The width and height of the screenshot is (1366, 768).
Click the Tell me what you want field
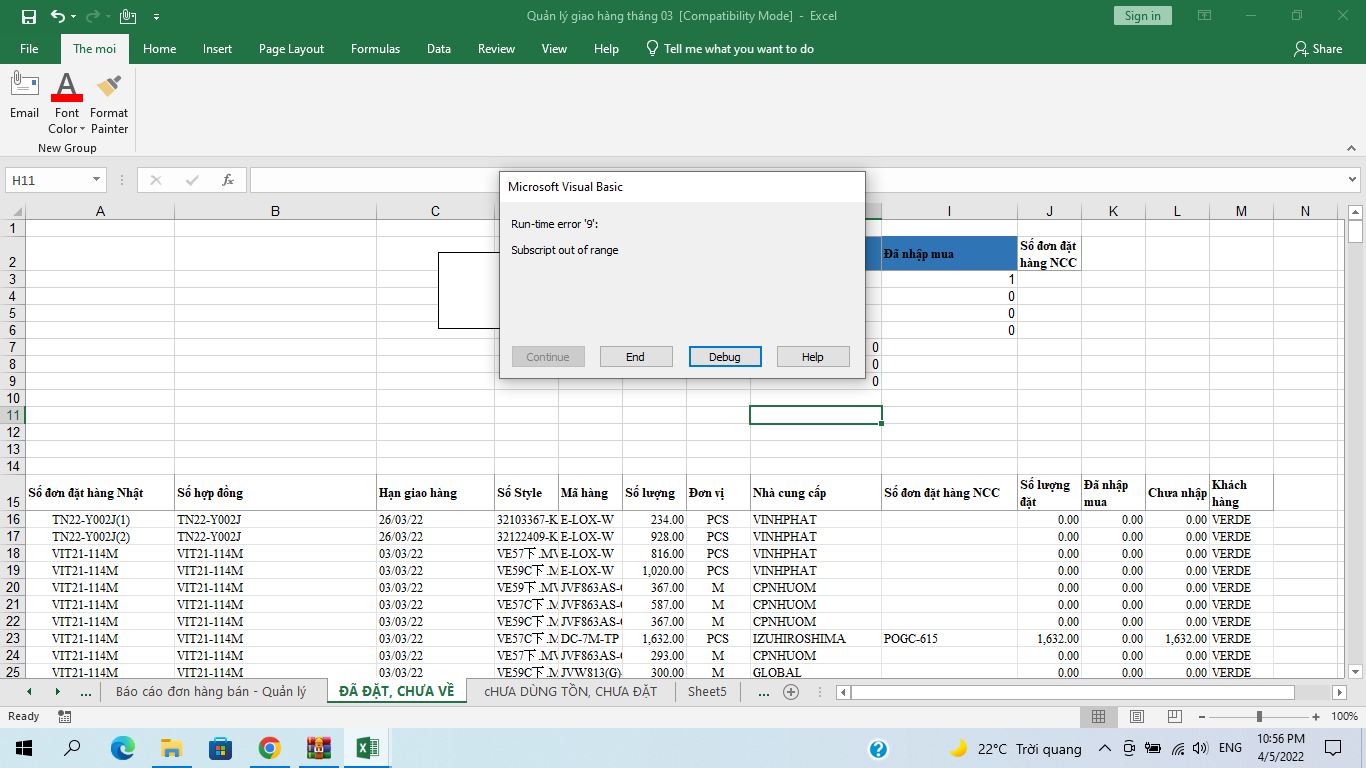click(x=738, y=49)
